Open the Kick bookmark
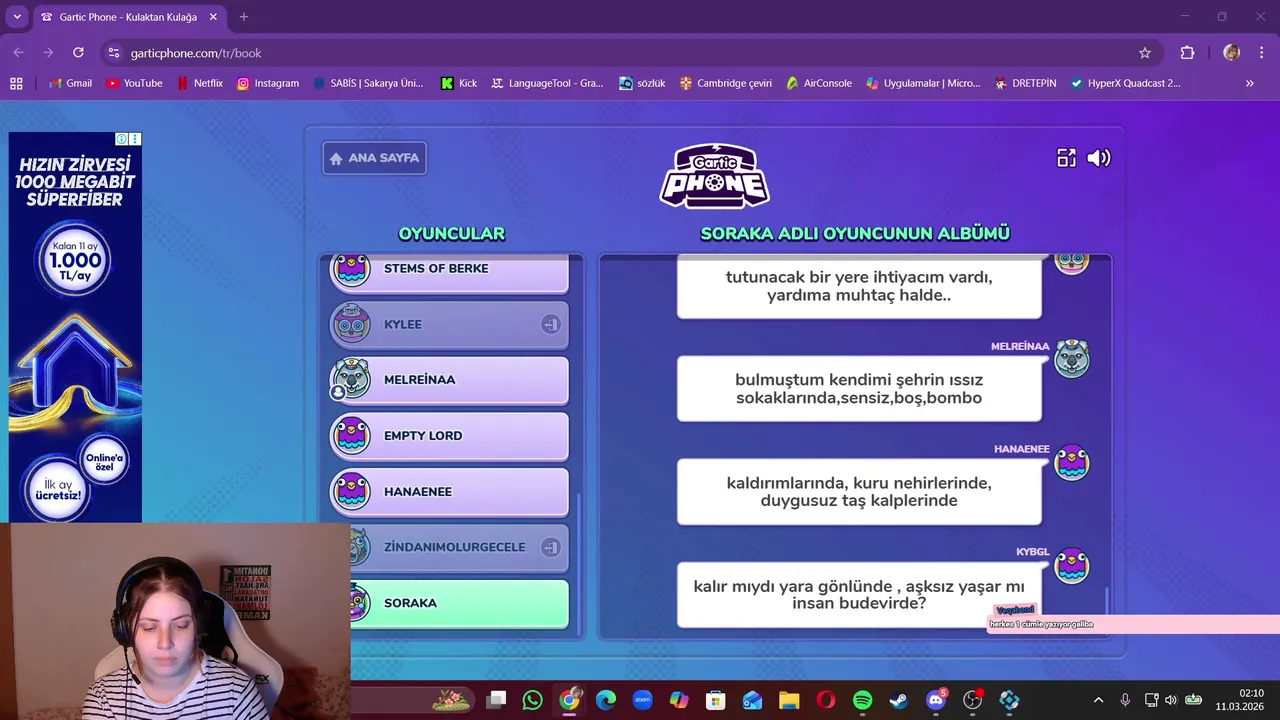The width and height of the screenshot is (1280, 720). click(x=459, y=83)
